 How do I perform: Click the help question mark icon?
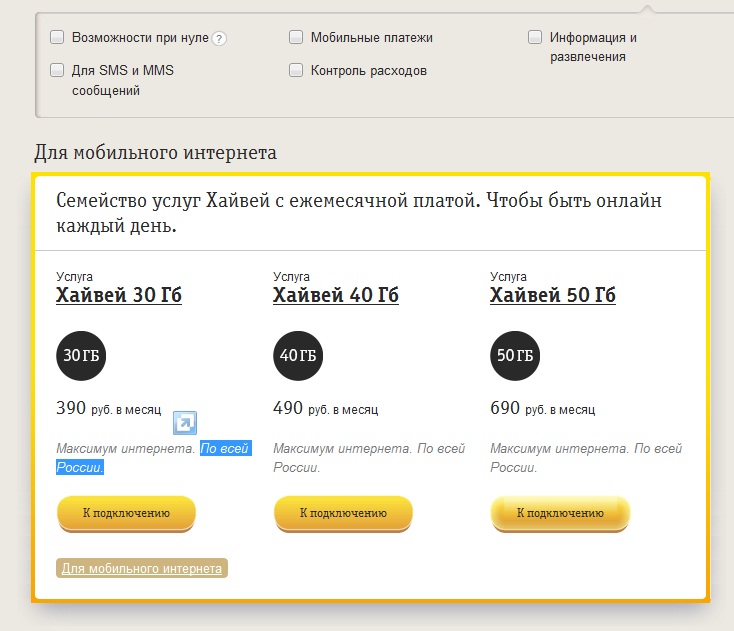coord(219,38)
